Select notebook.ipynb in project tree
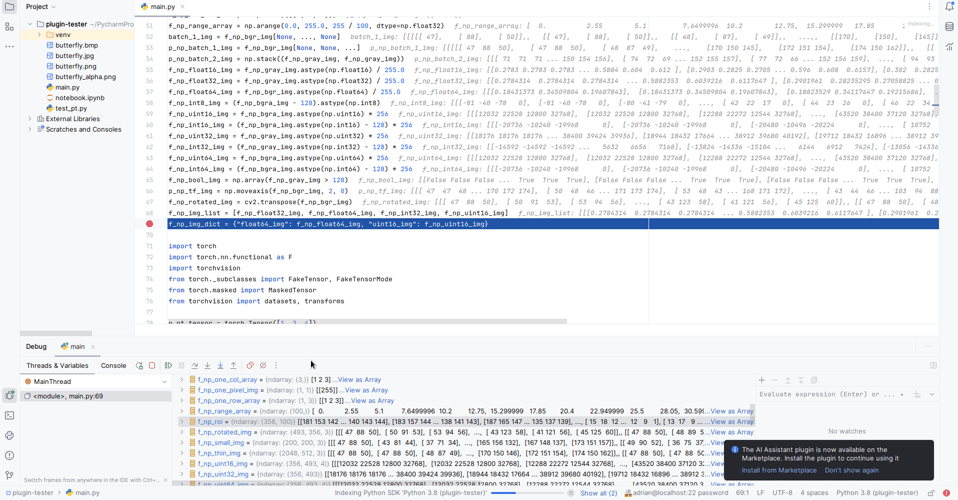The height and width of the screenshot is (500, 958). click(x=79, y=98)
